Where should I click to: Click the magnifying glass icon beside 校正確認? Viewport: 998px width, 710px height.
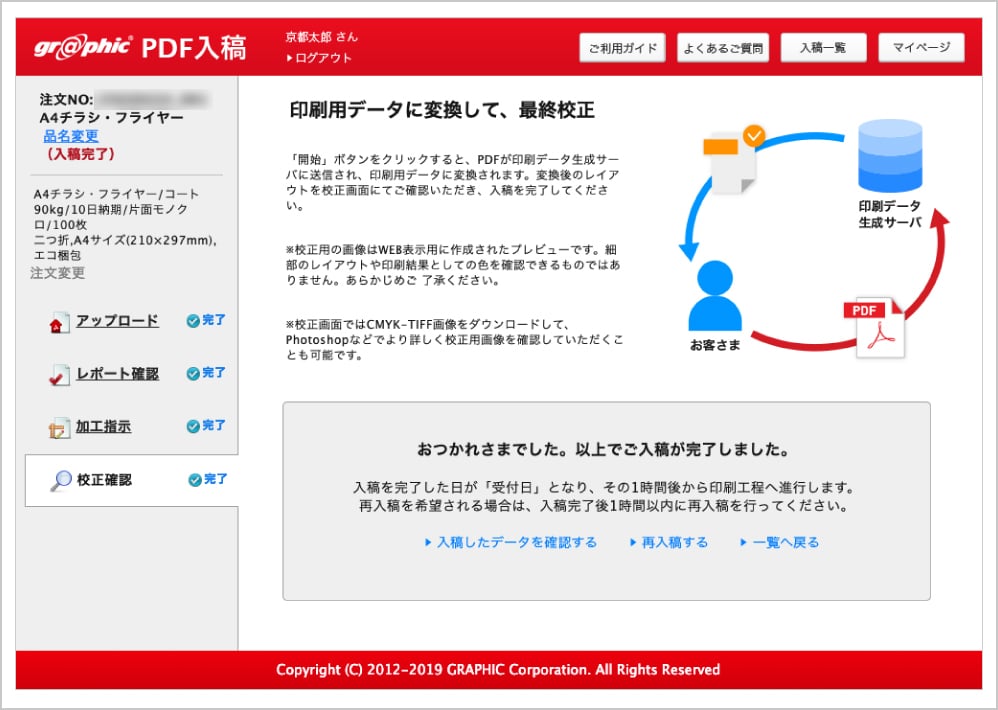click(x=59, y=481)
